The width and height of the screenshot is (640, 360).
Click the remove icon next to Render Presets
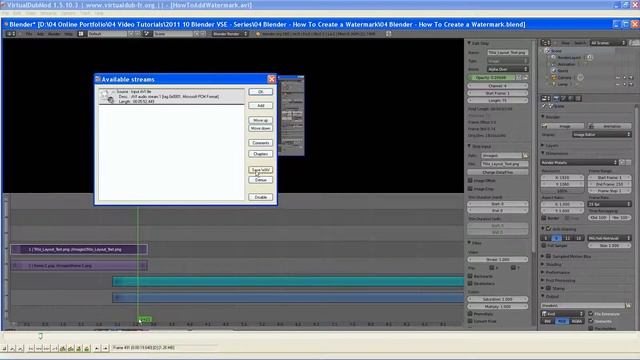(x=629, y=162)
